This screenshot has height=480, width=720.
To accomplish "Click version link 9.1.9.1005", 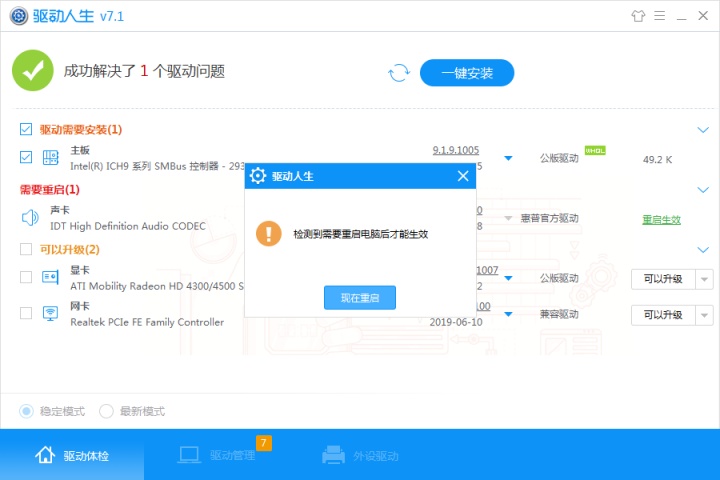I will 456,150.
